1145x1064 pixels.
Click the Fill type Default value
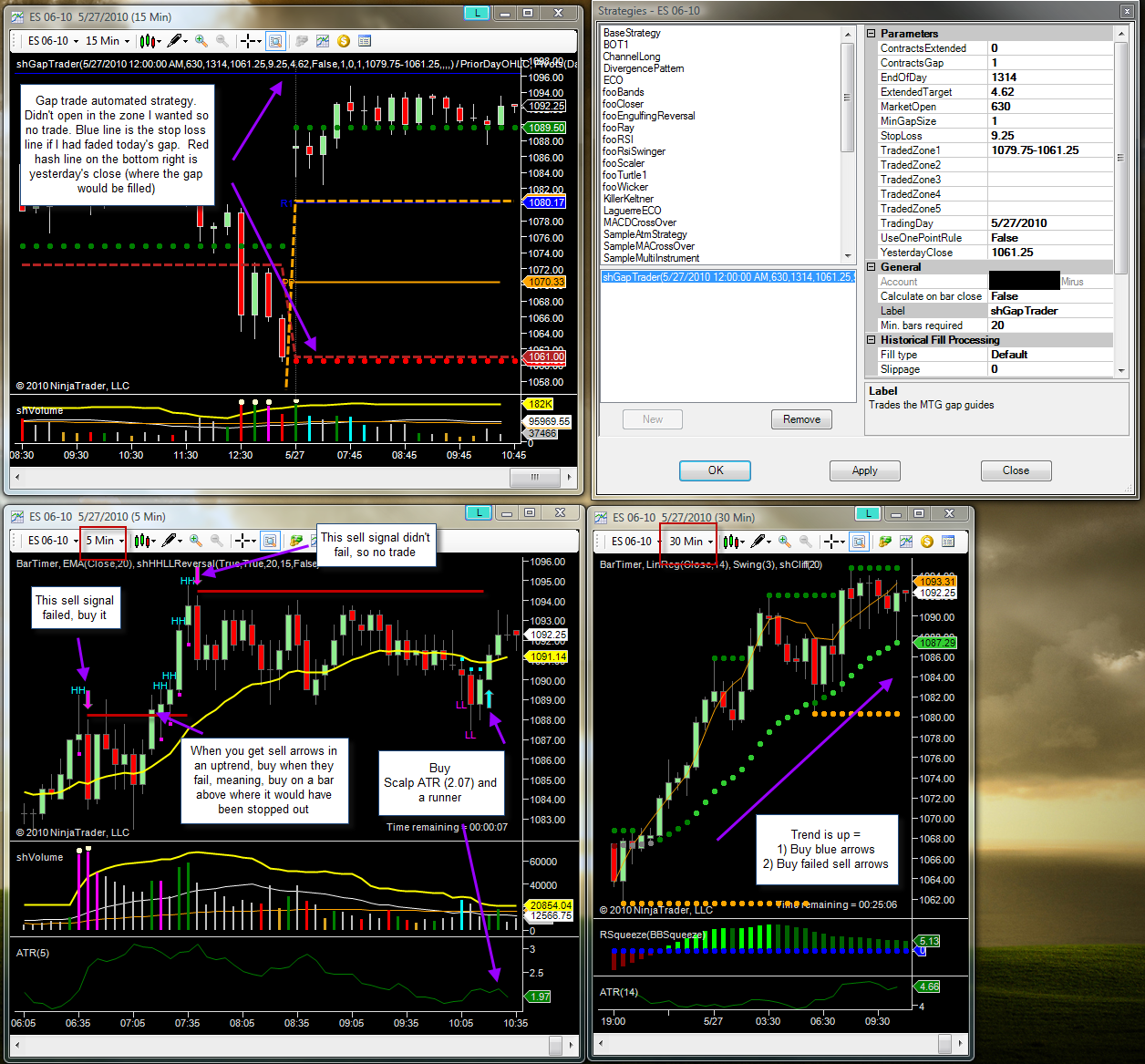(1050, 355)
